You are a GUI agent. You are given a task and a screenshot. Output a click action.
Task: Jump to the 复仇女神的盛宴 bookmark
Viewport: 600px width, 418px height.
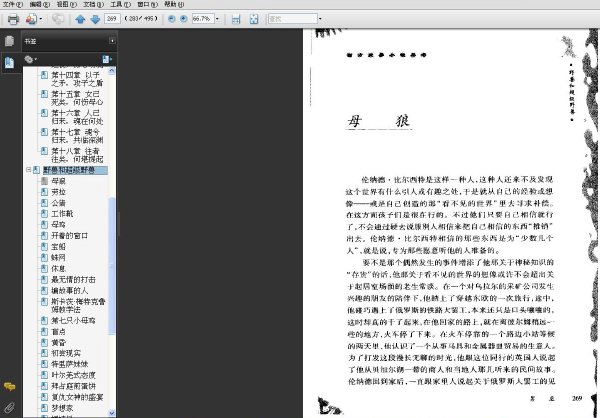77,397
